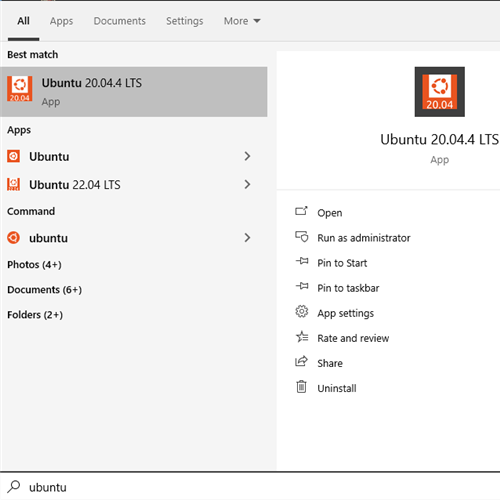Click the large Ubuntu 20.04 preview tile icon

[x=439, y=92]
